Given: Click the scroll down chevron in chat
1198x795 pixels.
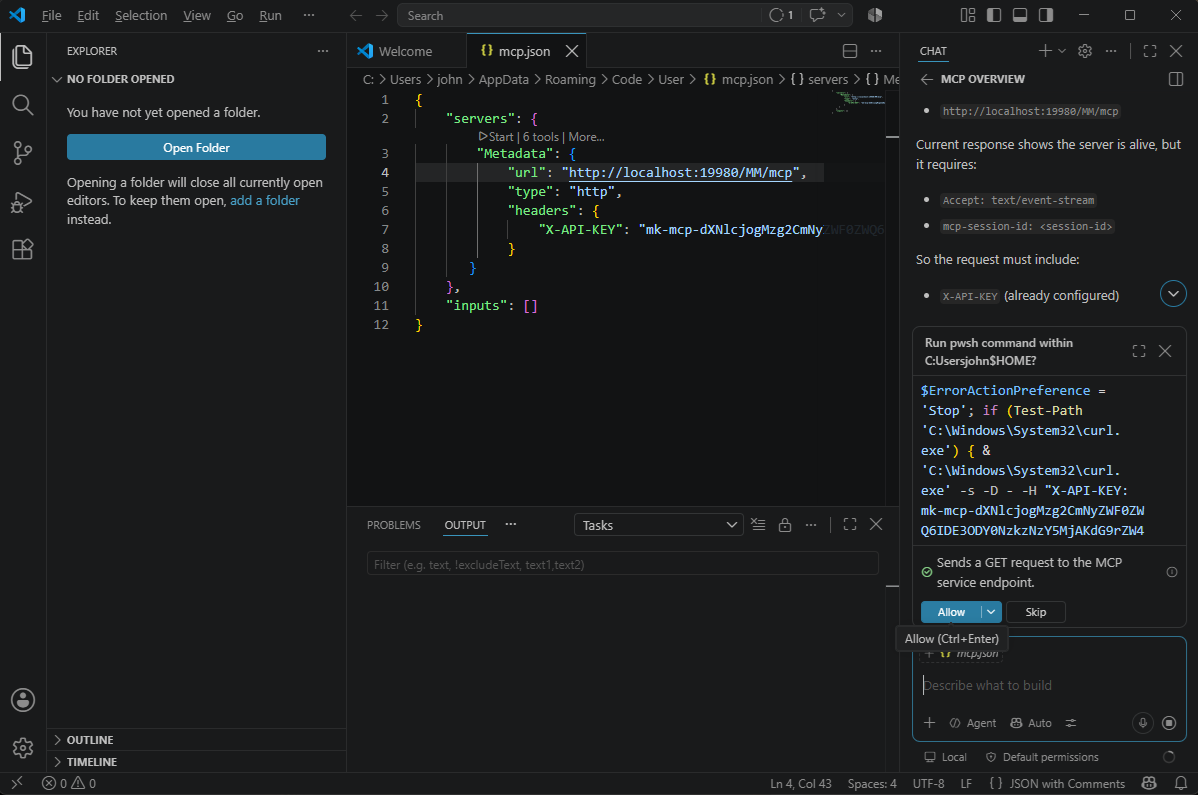Looking at the screenshot, I should point(1174,293).
